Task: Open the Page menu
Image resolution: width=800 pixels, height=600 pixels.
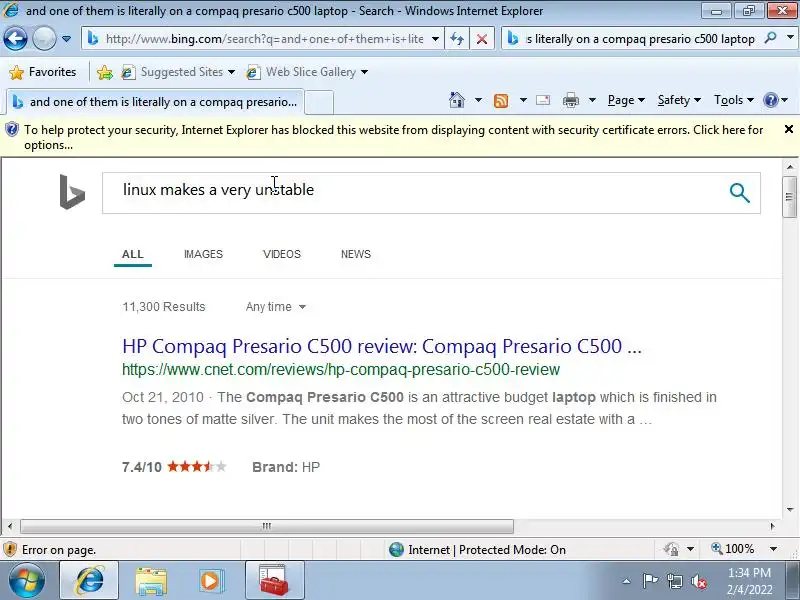Action: pyautogui.click(x=626, y=100)
